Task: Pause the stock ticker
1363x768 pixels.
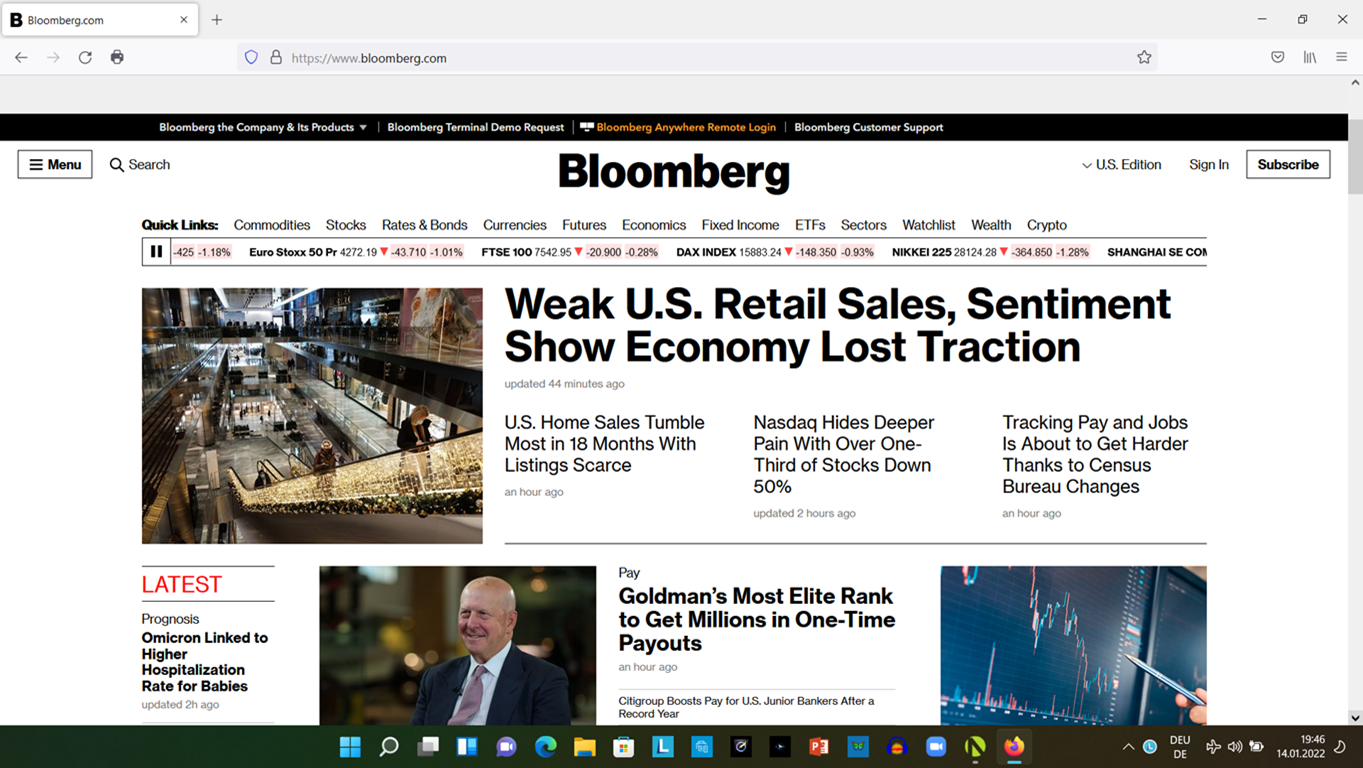Action: 156,252
